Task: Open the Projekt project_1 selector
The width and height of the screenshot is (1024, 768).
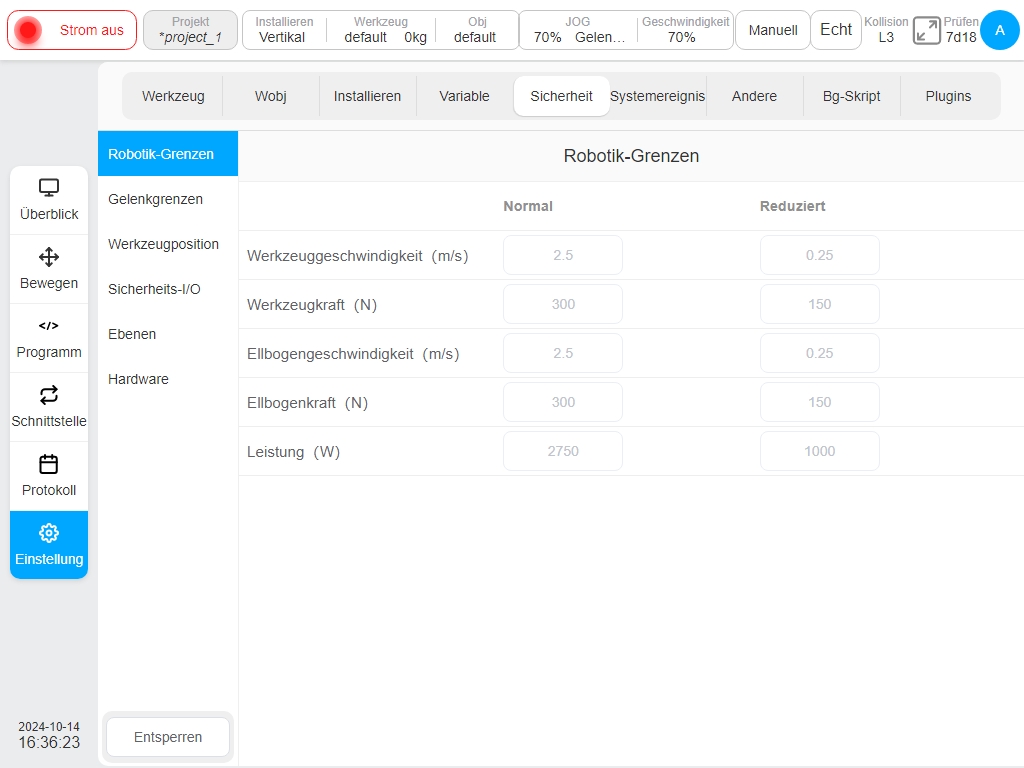Action: pyautogui.click(x=190, y=30)
